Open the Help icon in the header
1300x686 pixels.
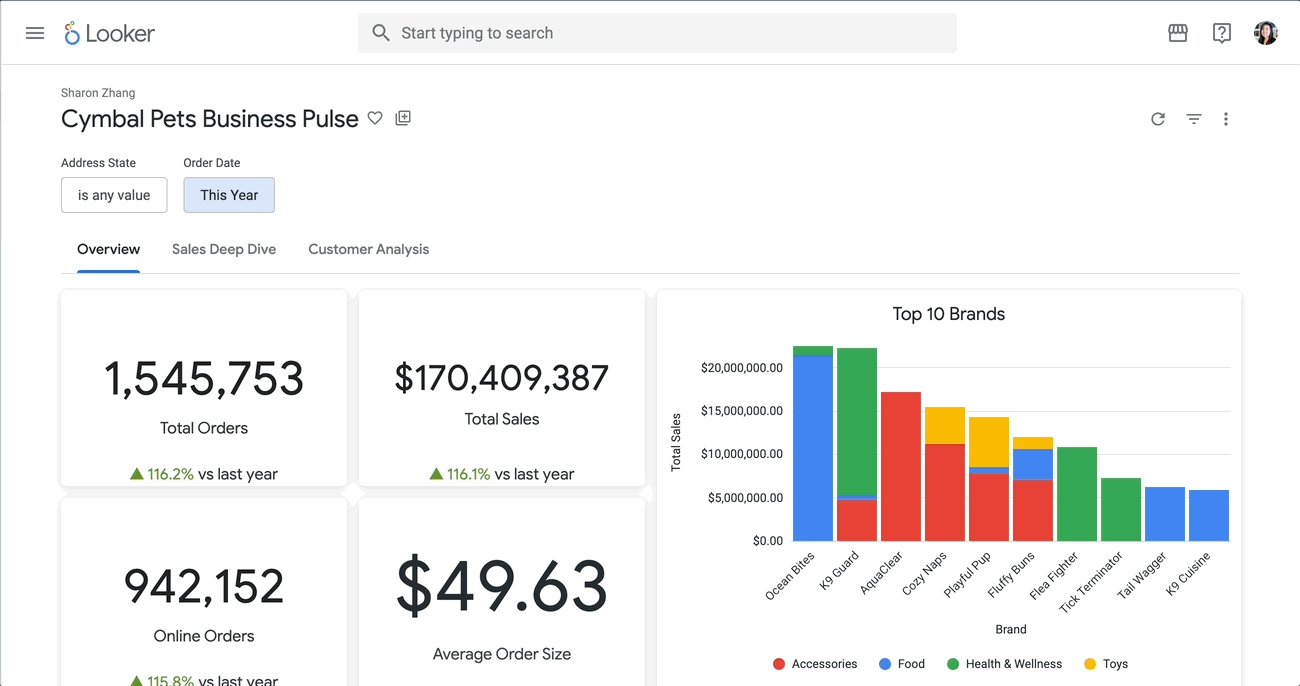[x=1221, y=32]
